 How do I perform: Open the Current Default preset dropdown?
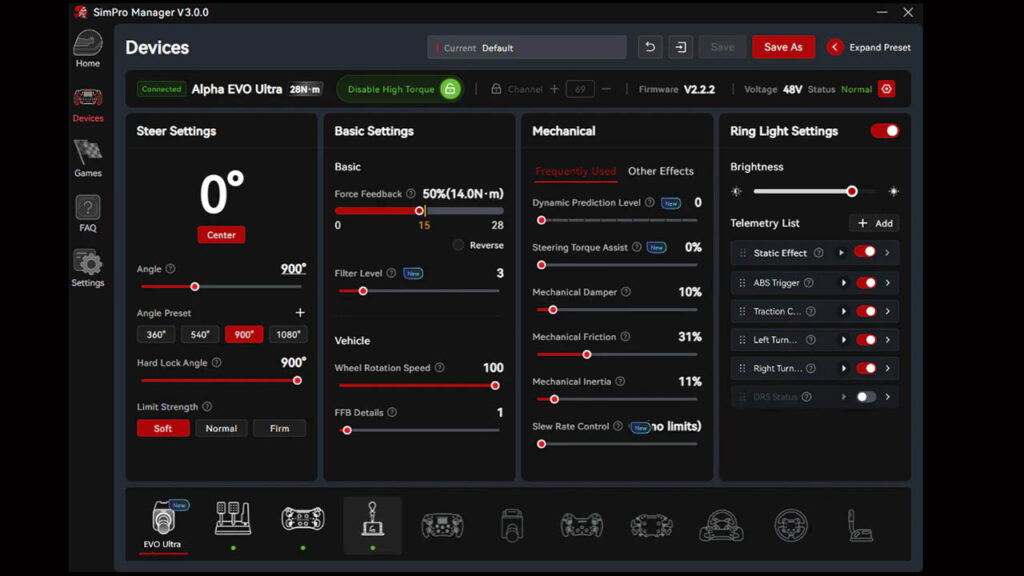pos(527,47)
